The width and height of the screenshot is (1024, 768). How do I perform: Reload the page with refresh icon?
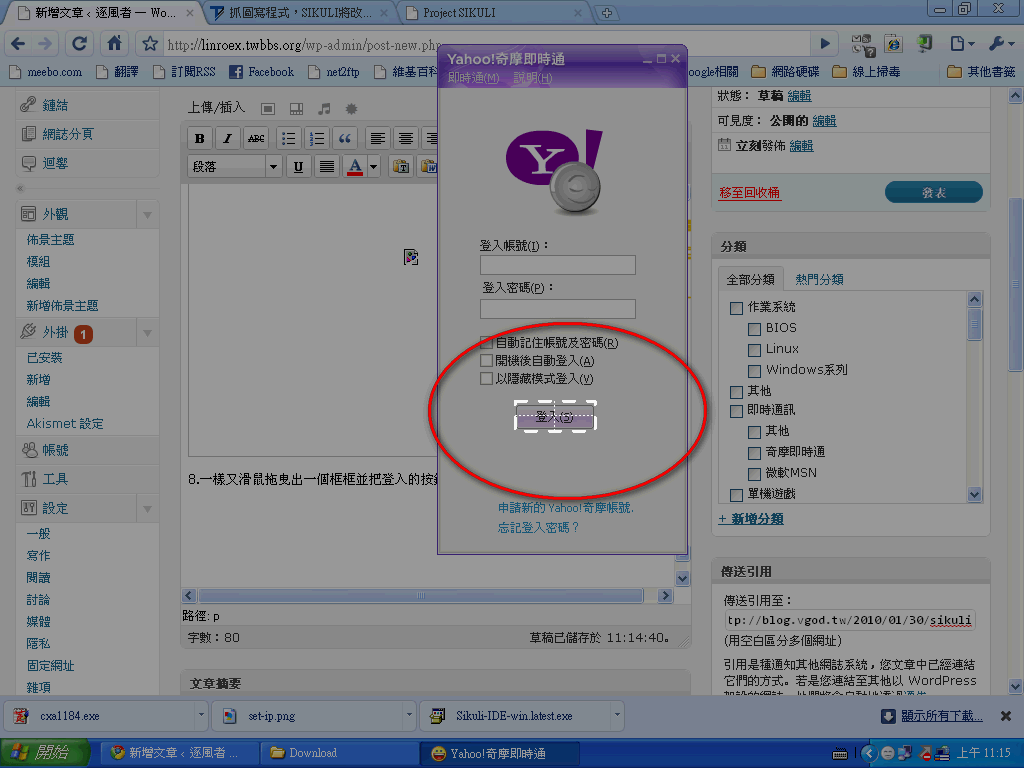click(x=79, y=44)
